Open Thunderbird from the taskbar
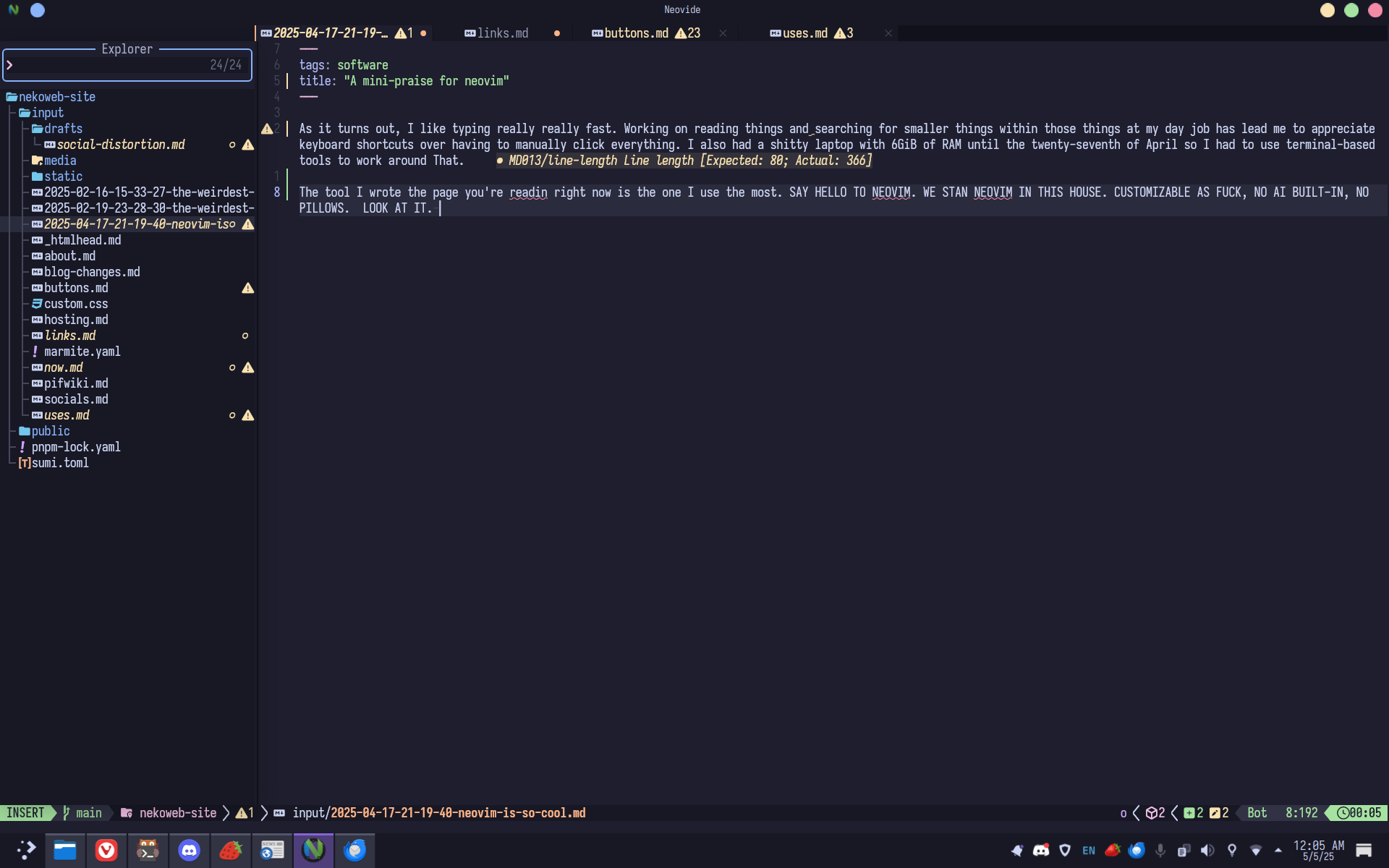 tap(354, 850)
